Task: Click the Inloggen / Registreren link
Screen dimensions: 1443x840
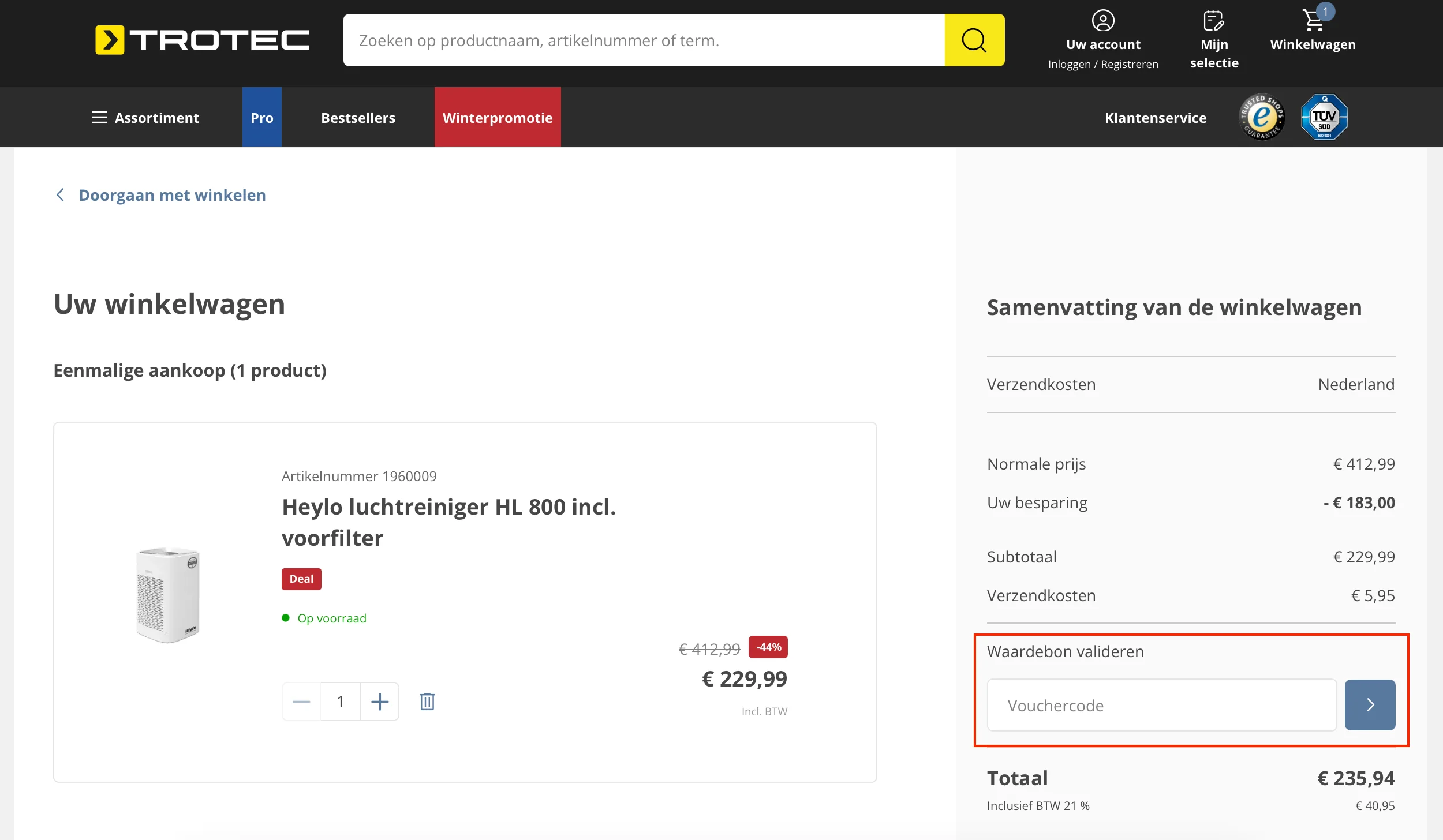Action: click(x=1103, y=63)
